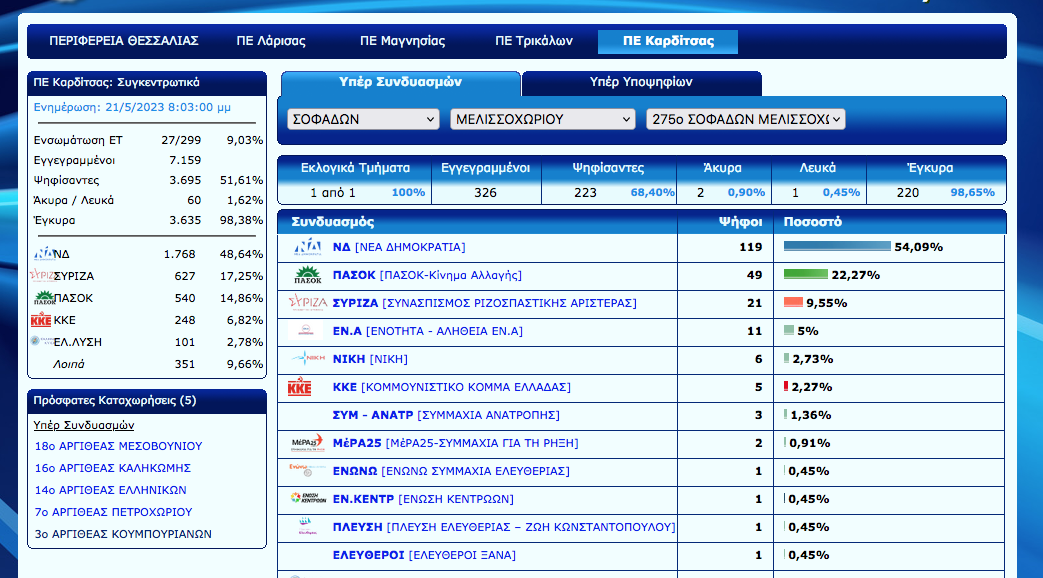
Task: Click the ΕΝ.ΚΕΝΤΡ party logo
Action: (307, 499)
